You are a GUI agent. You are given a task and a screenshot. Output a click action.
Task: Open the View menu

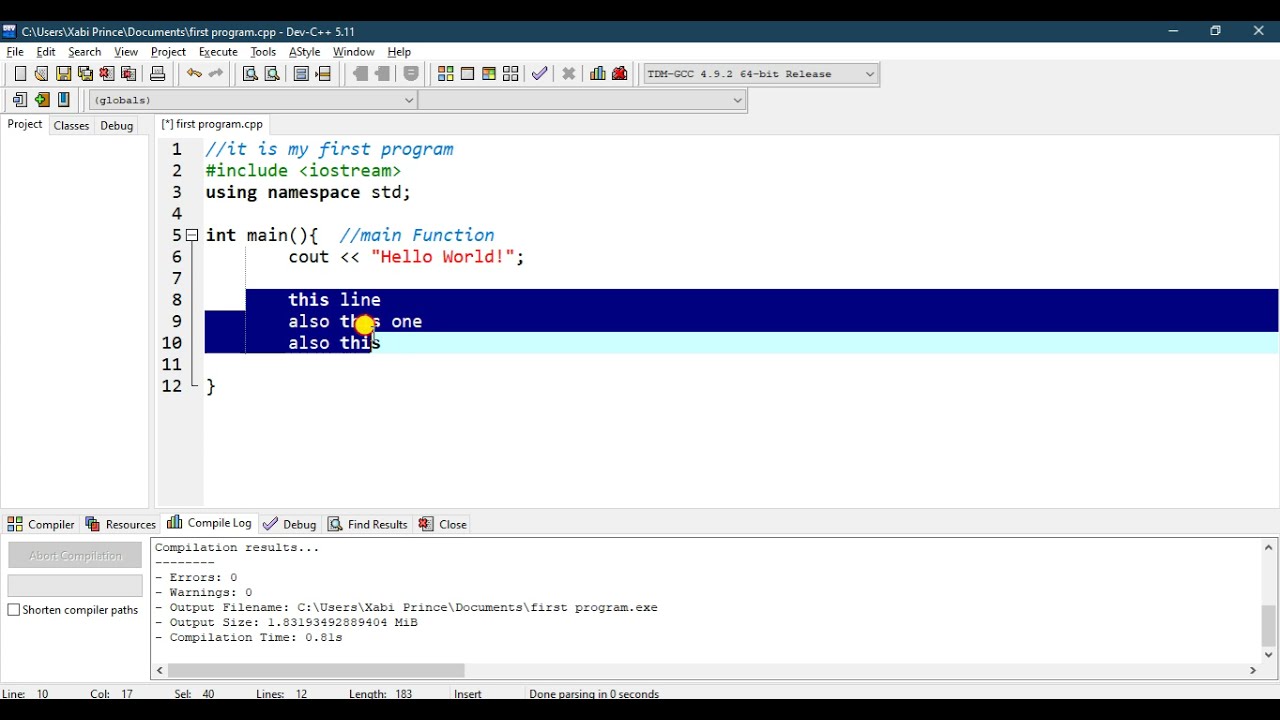pos(126,52)
